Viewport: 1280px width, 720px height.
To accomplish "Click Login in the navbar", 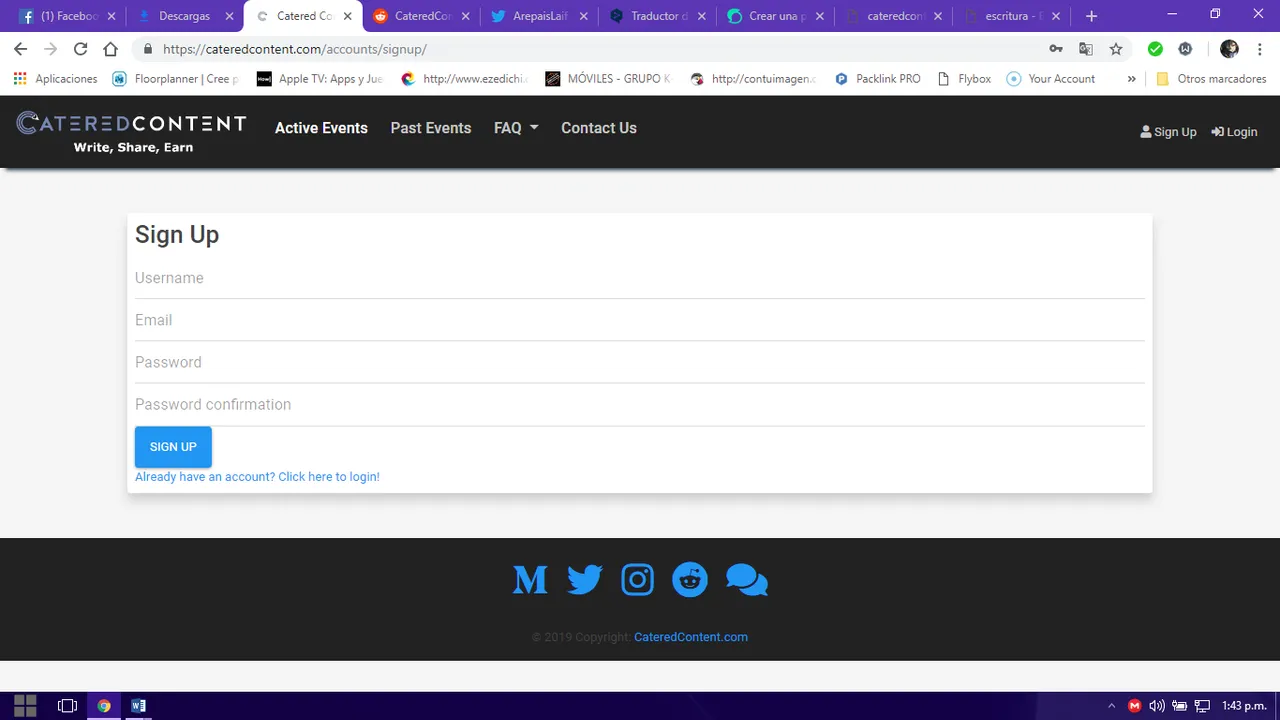I will pyautogui.click(x=1234, y=132).
